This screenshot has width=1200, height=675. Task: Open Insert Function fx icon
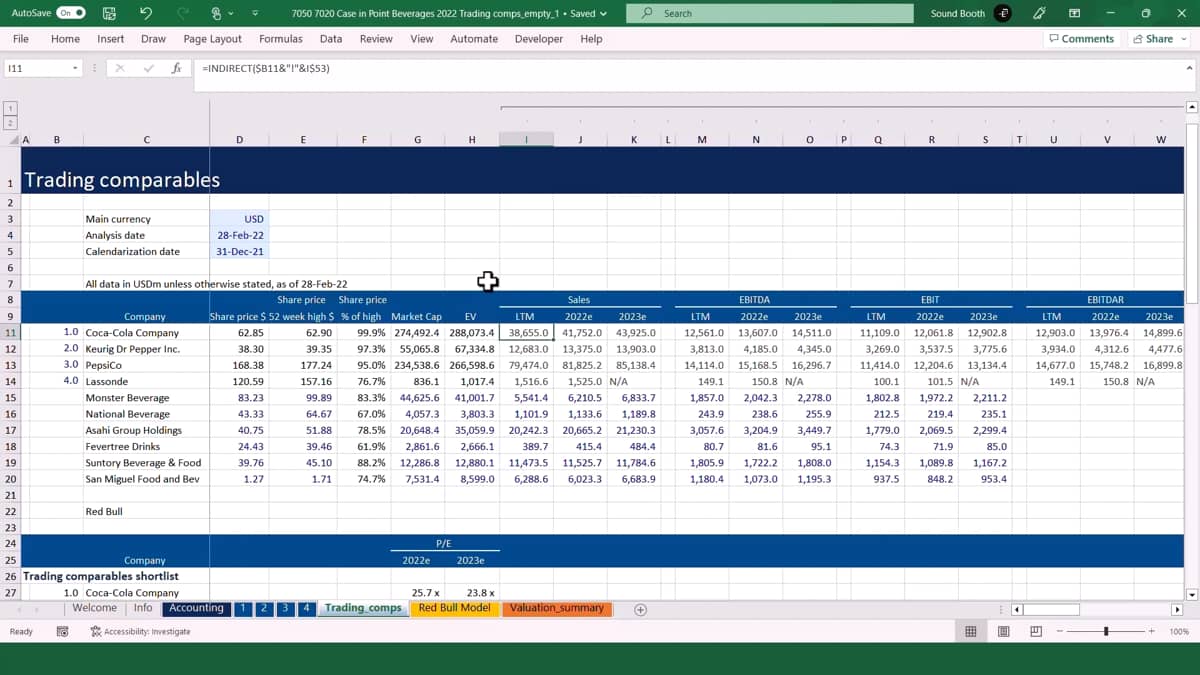pyautogui.click(x=176, y=68)
